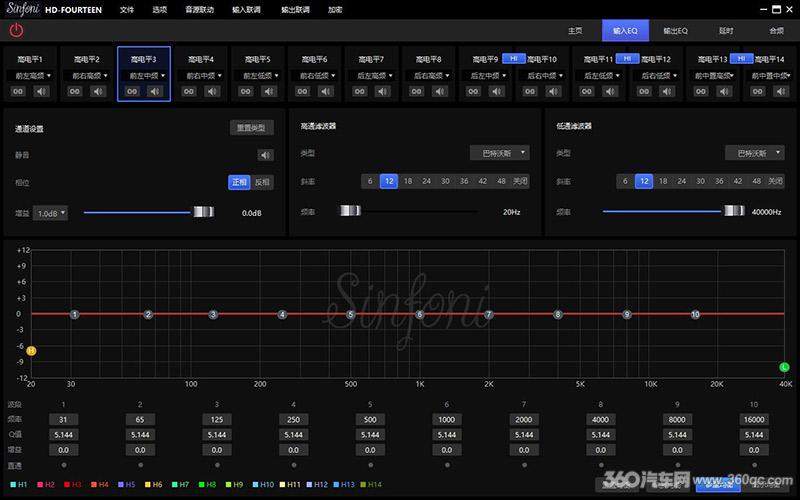Open the 文件 menu
Image resolution: width=800 pixels, height=500 pixels.
click(127, 10)
